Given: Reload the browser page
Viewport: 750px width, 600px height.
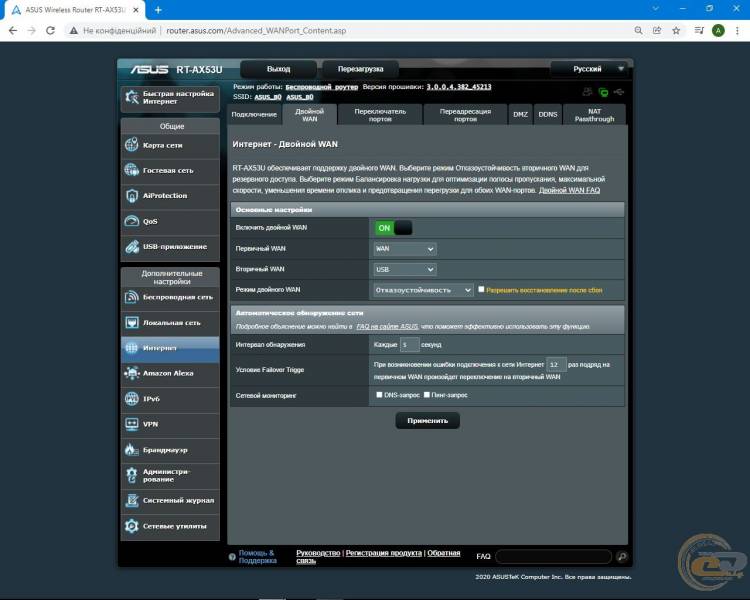Looking at the screenshot, I should (x=50, y=31).
